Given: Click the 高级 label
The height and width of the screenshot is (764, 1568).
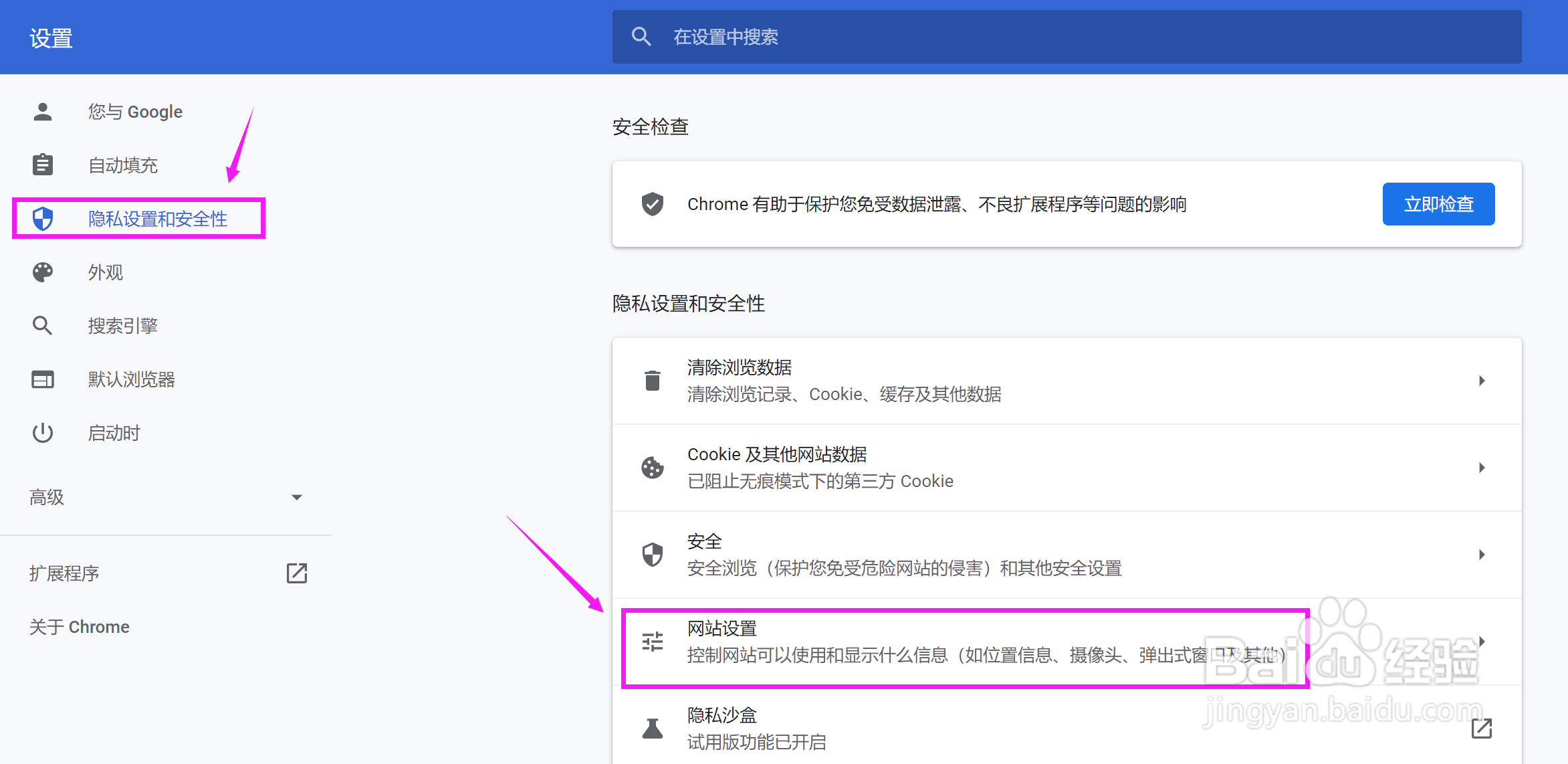Looking at the screenshot, I should [x=47, y=497].
